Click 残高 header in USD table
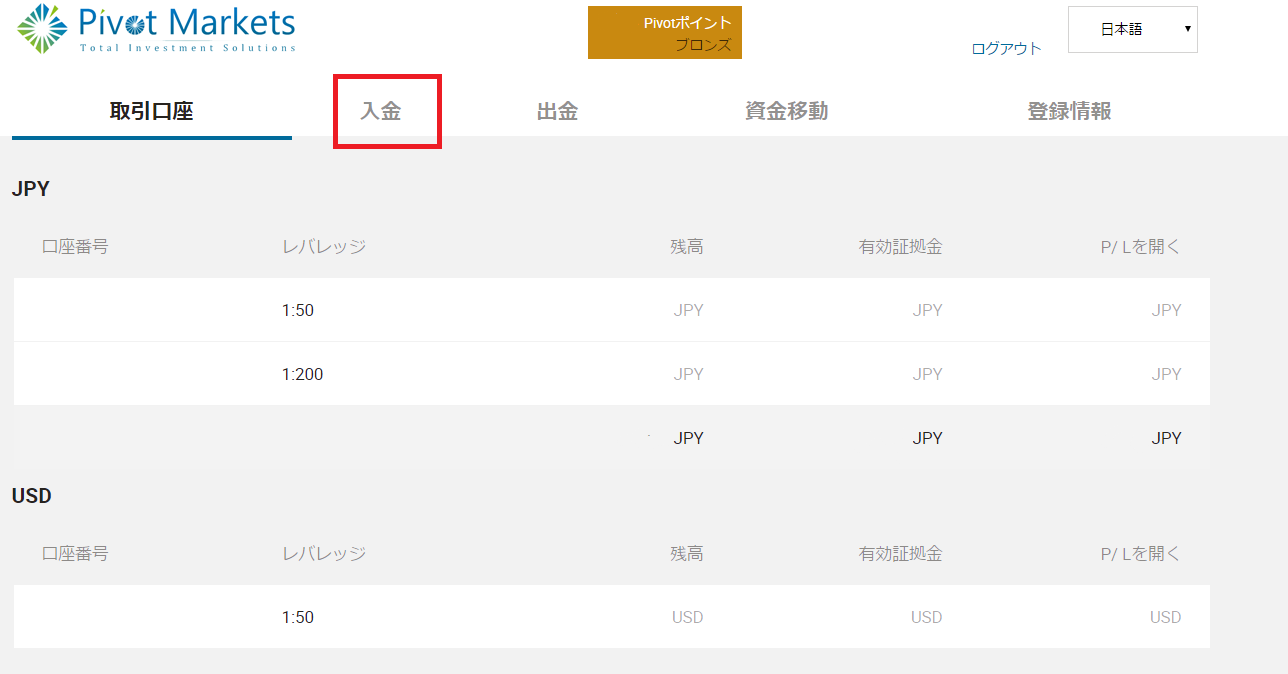This screenshot has width=1288, height=674. pyautogui.click(x=687, y=553)
